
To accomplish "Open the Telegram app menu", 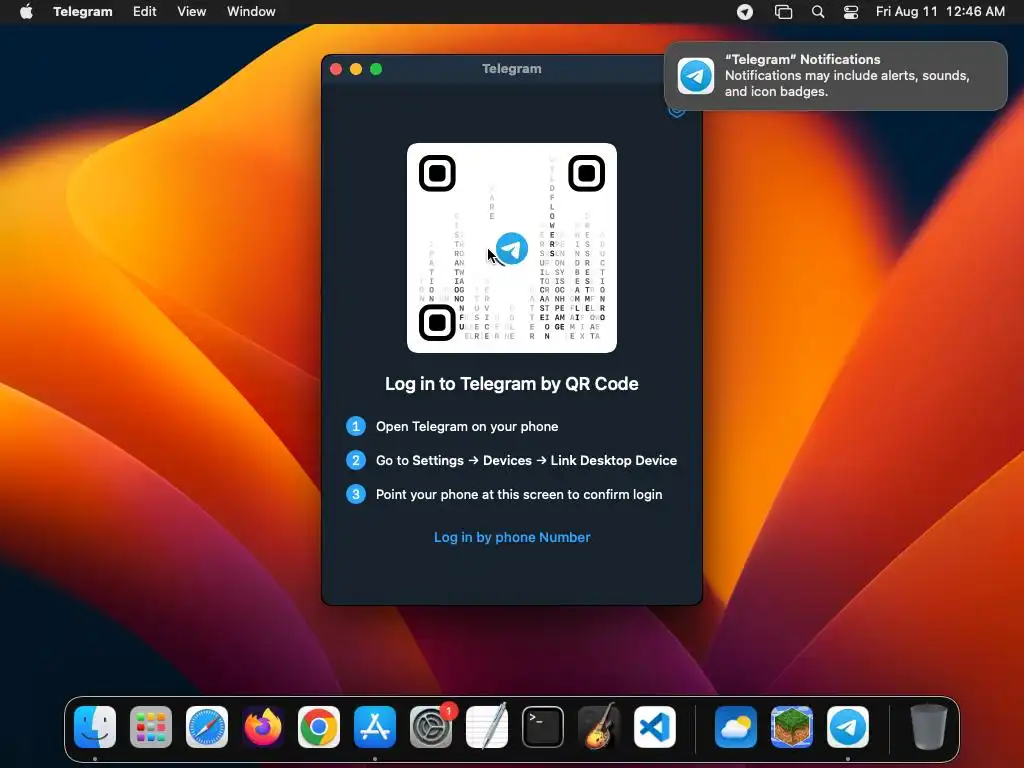I will [x=82, y=12].
